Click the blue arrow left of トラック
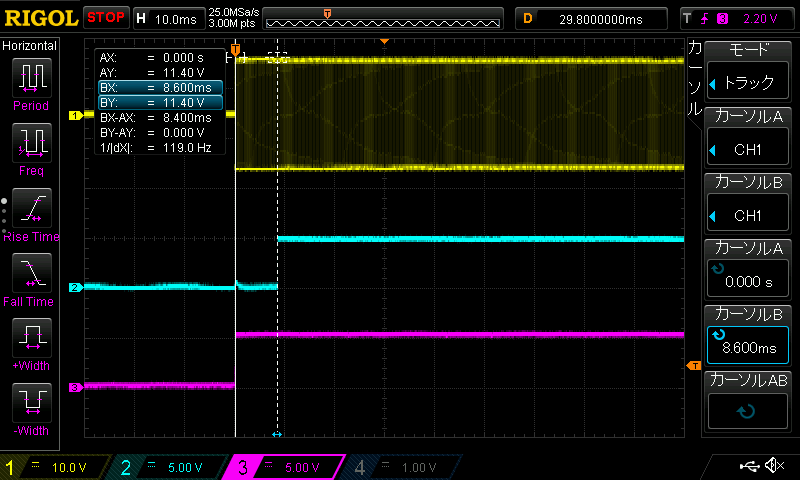Screen dimensions: 800x480 point(713,84)
